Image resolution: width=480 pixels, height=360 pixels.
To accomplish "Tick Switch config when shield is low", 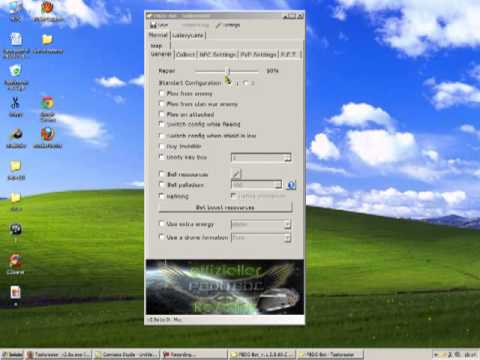I will click(x=162, y=136).
